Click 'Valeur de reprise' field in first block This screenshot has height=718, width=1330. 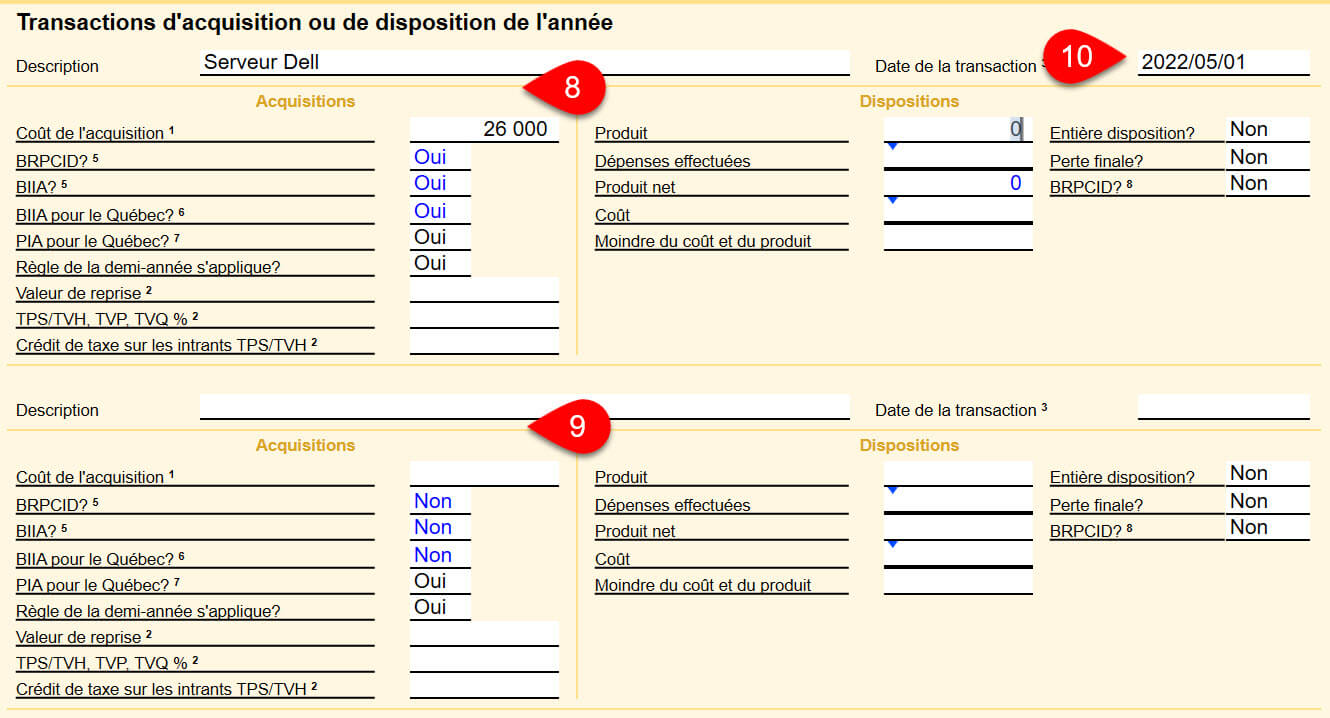click(484, 290)
